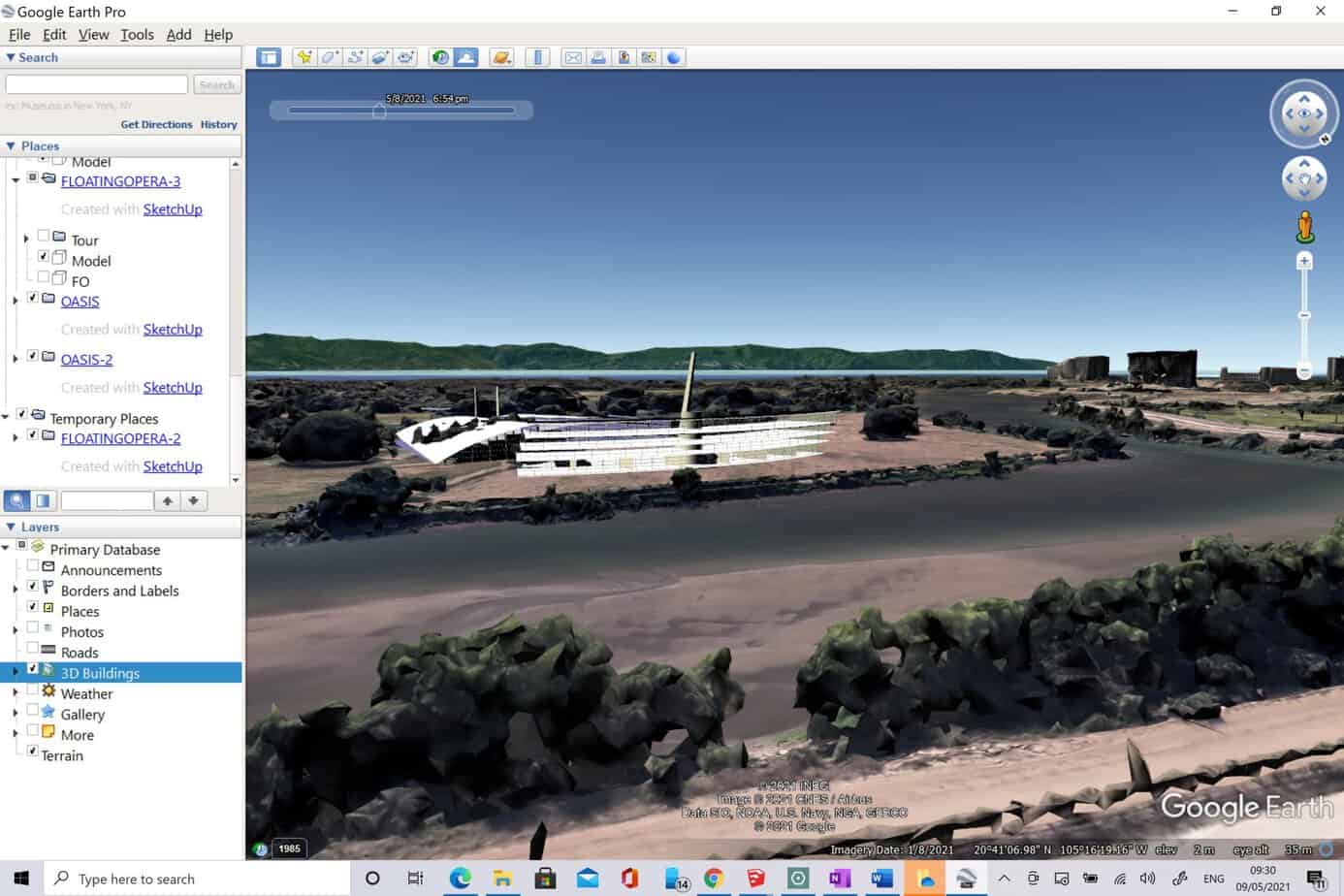Open the ruler measurement tool
The width and height of the screenshot is (1344, 896).
pos(537,58)
